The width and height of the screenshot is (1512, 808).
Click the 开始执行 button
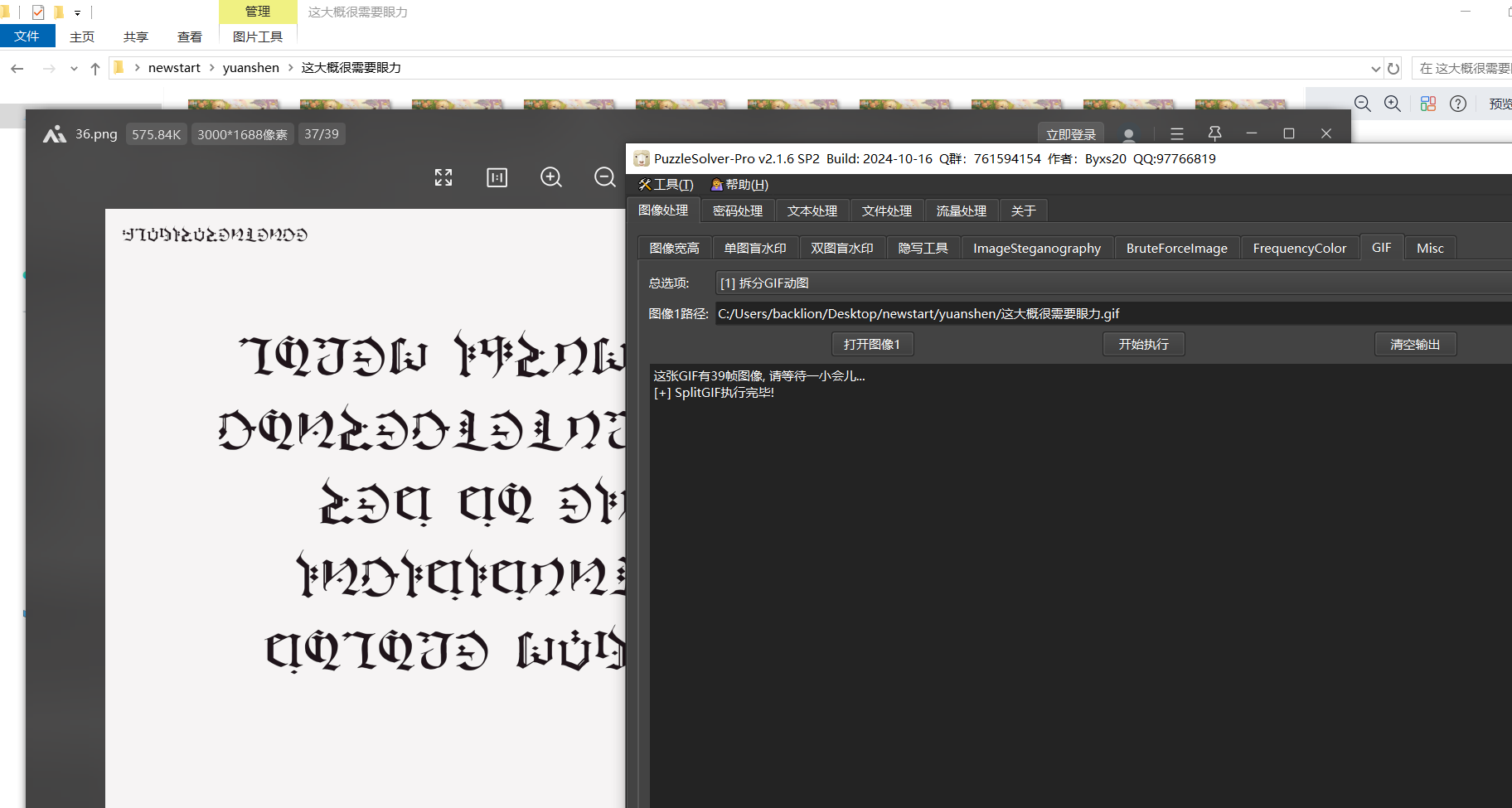click(x=1143, y=345)
